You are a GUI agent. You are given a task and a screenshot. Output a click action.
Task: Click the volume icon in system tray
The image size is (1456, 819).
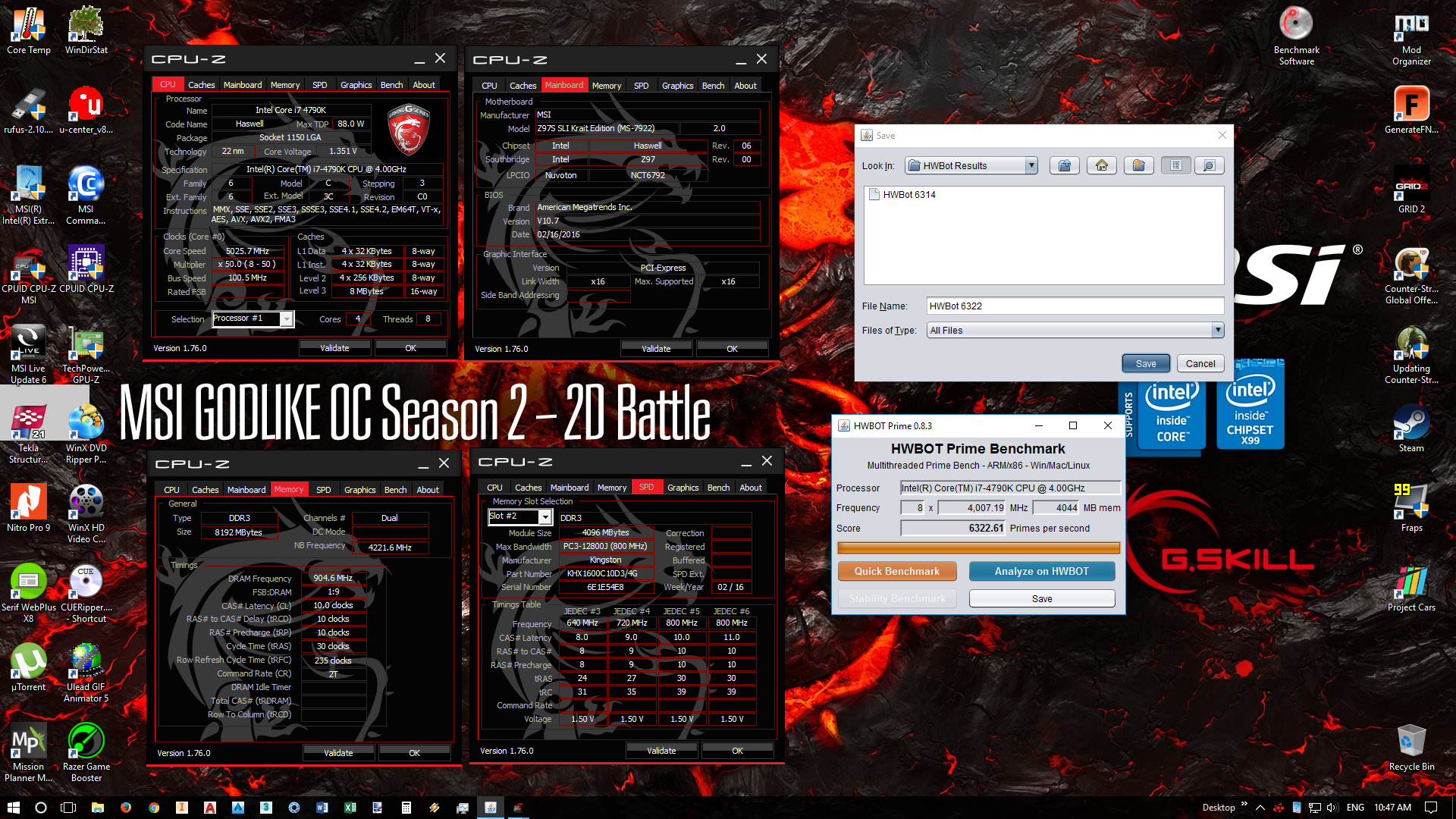[x=1332, y=808]
